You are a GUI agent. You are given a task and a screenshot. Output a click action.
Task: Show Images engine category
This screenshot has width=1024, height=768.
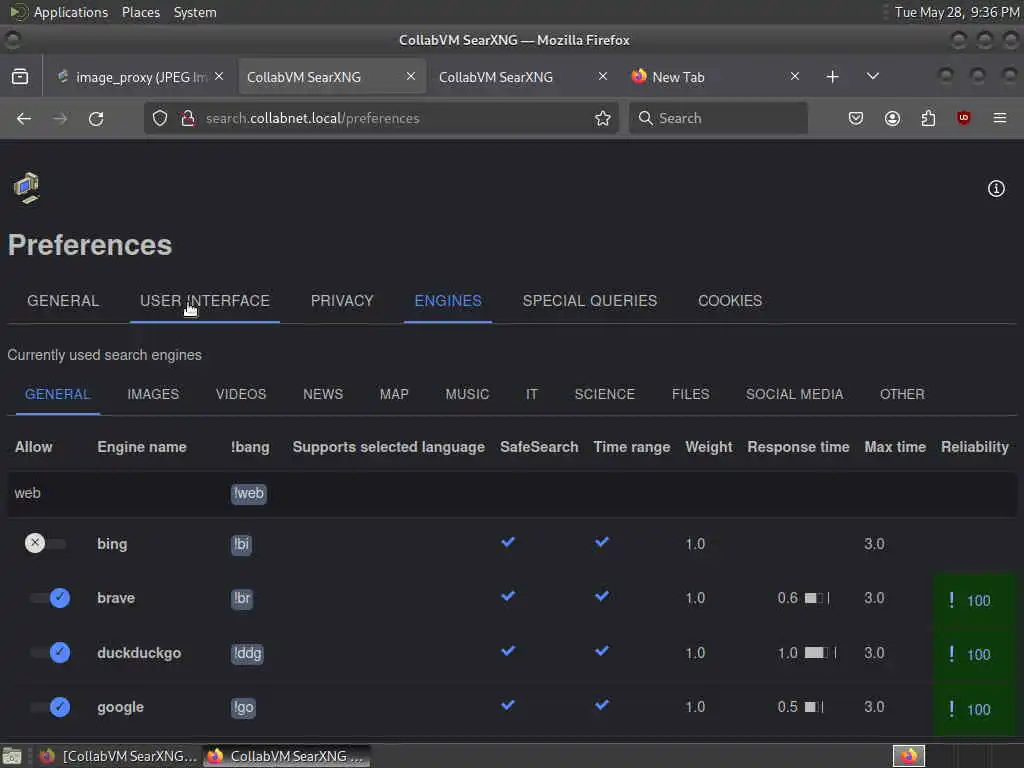(x=153, y=394)
